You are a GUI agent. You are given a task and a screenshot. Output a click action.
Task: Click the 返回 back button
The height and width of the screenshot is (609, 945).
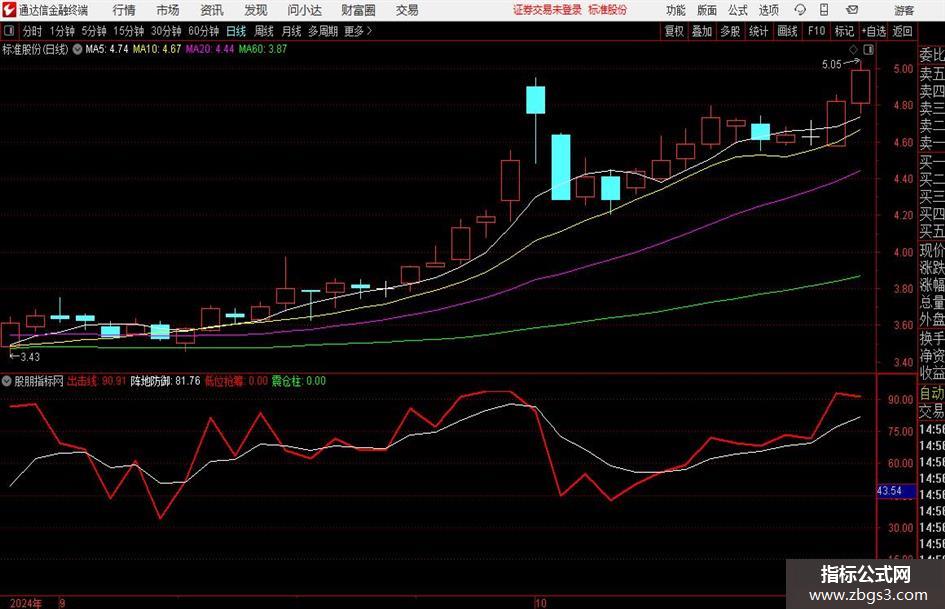click(902, 31)
